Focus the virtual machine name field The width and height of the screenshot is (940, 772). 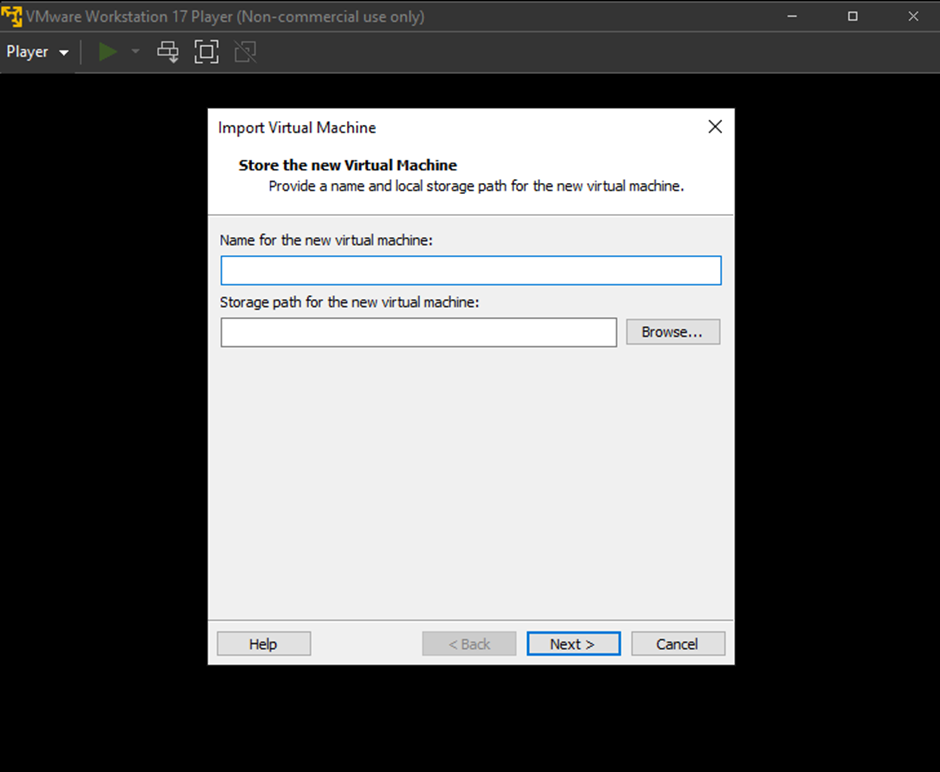click(x=471, y=270)
